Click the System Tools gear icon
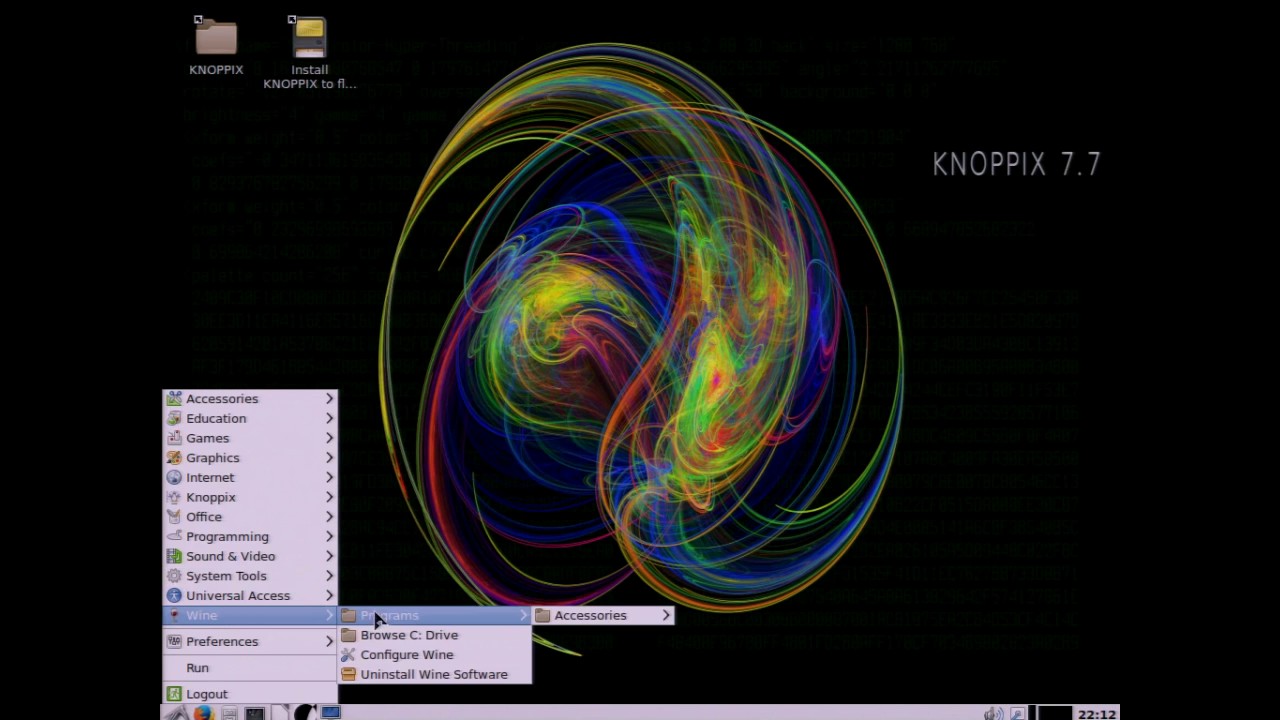The width and height of the screenshot is (1280, 720). [x=174, y=576]
